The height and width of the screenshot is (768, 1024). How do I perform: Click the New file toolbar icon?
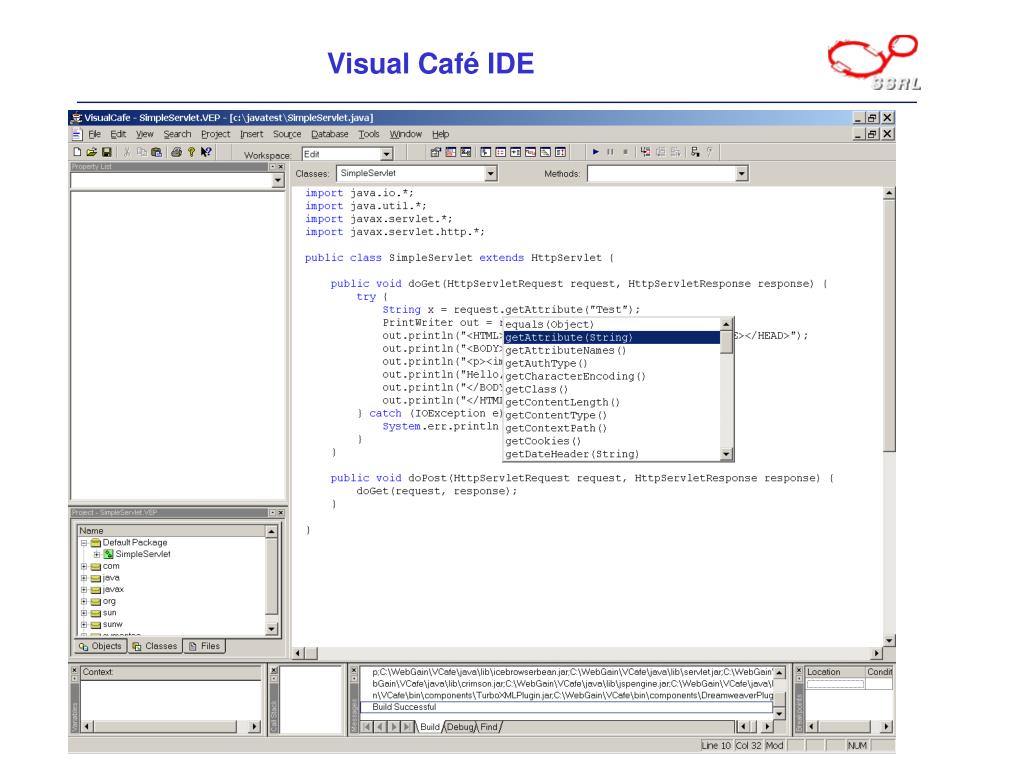[x=77, y=152]
